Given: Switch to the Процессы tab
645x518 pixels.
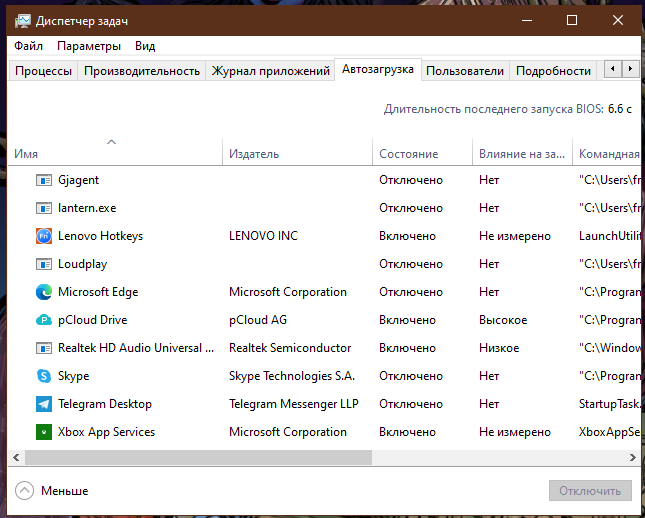Looking at the screenshot, I should [44, 71].
